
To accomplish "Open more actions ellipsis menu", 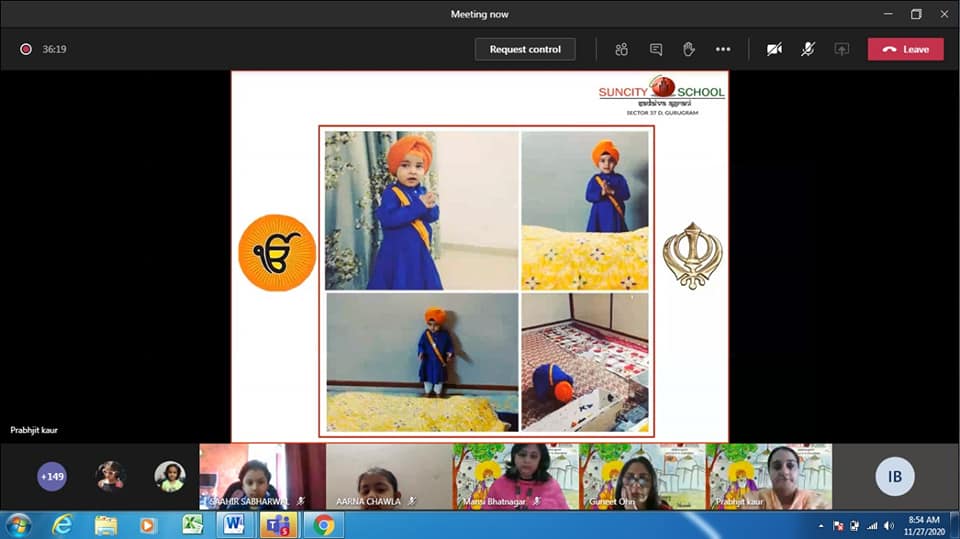I will pyautogui.click(x=723, y=49).
